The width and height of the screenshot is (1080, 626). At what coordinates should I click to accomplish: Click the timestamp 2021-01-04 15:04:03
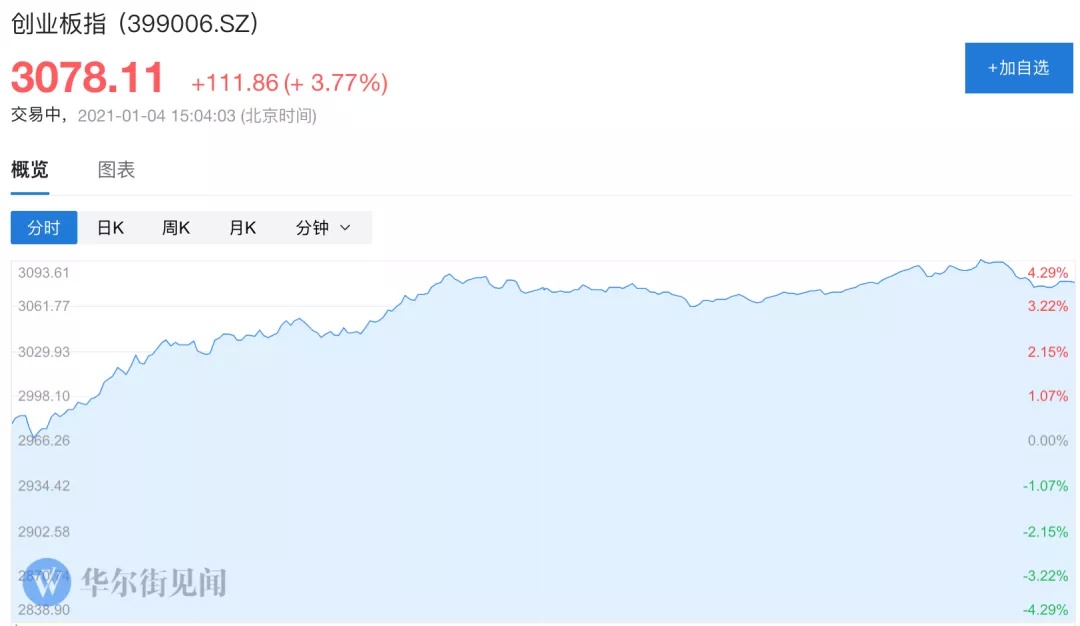pos(156,116)
